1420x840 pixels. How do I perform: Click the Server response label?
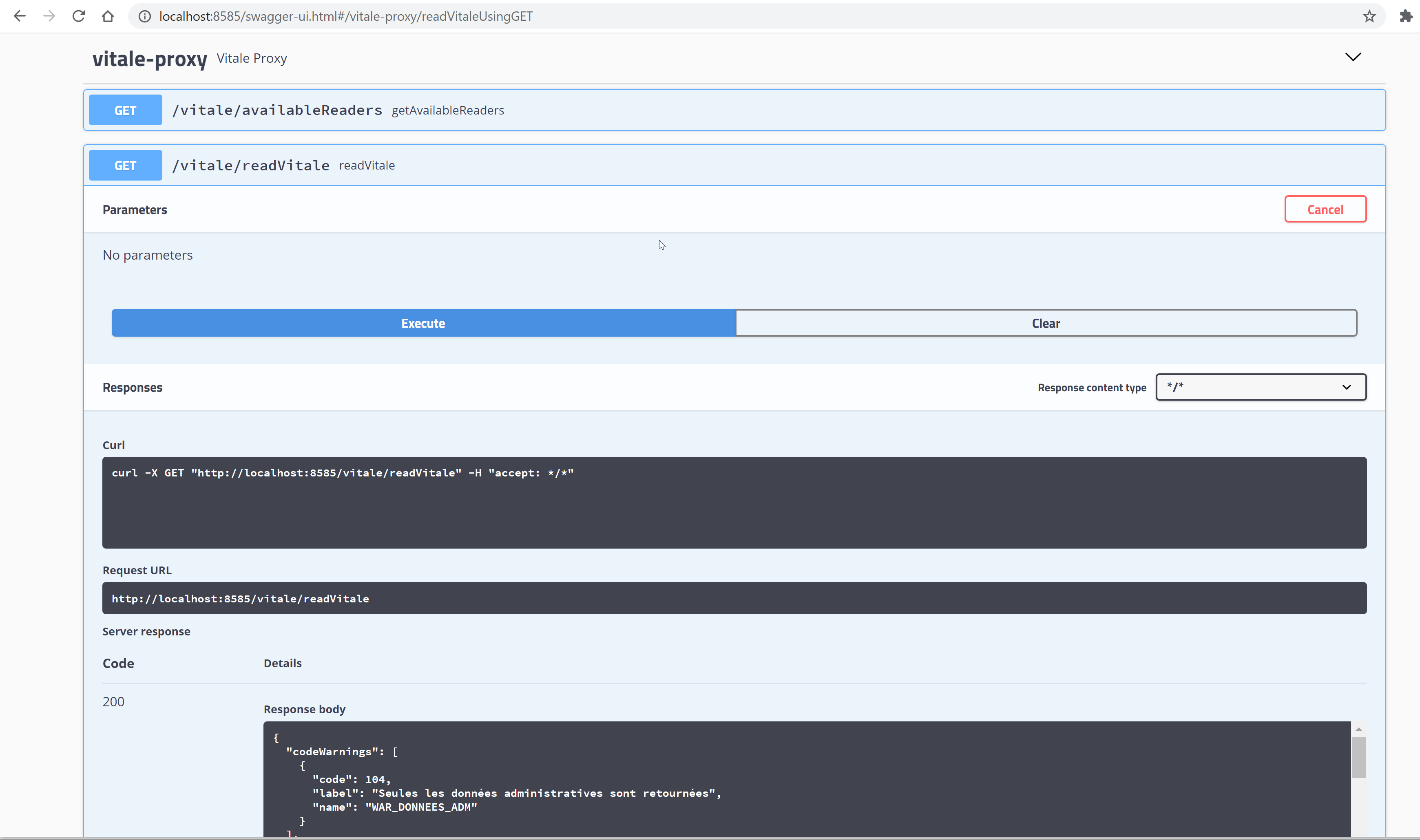(146, 632)
